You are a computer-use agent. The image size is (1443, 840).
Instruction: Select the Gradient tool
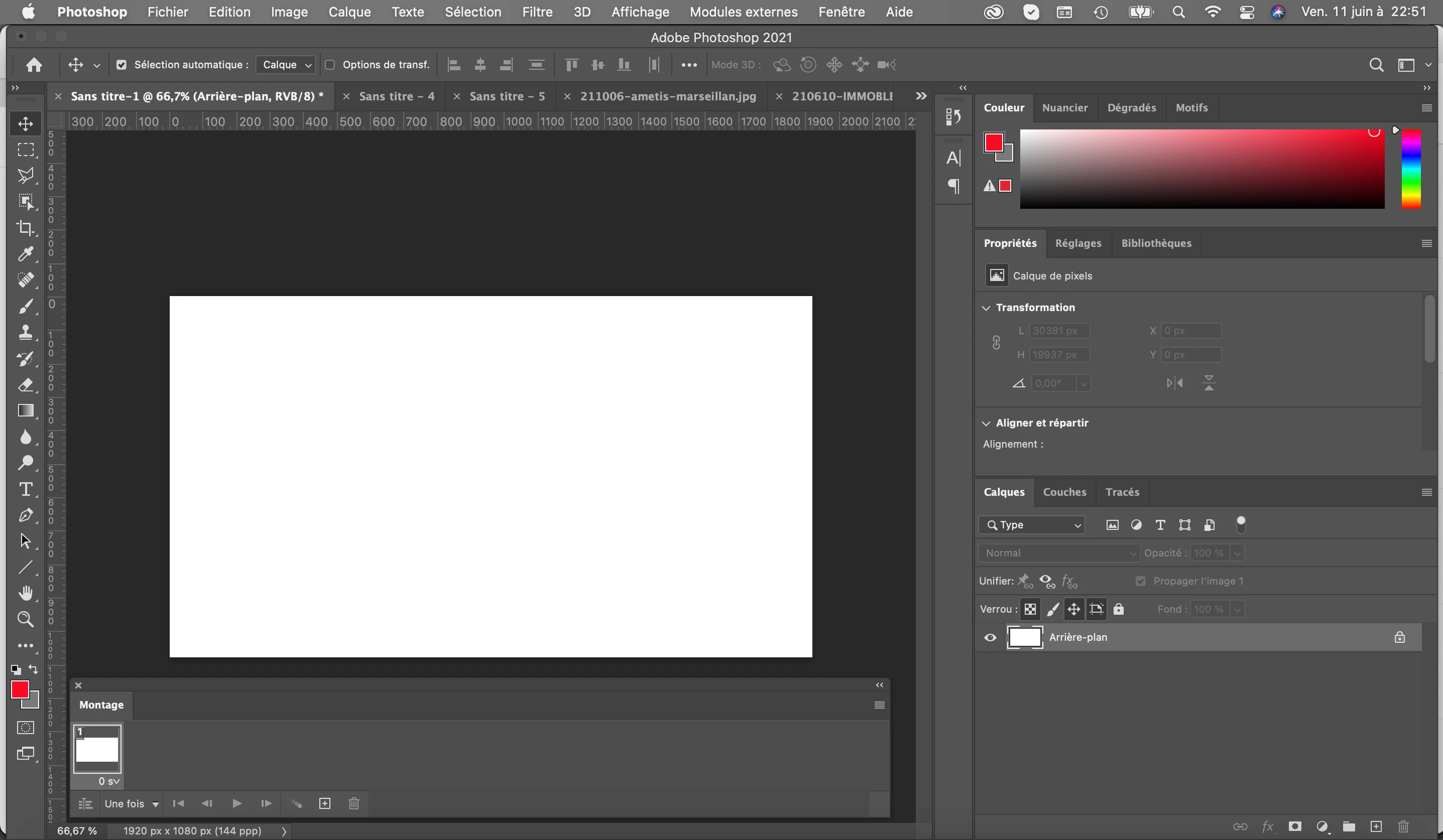(25, 411)
